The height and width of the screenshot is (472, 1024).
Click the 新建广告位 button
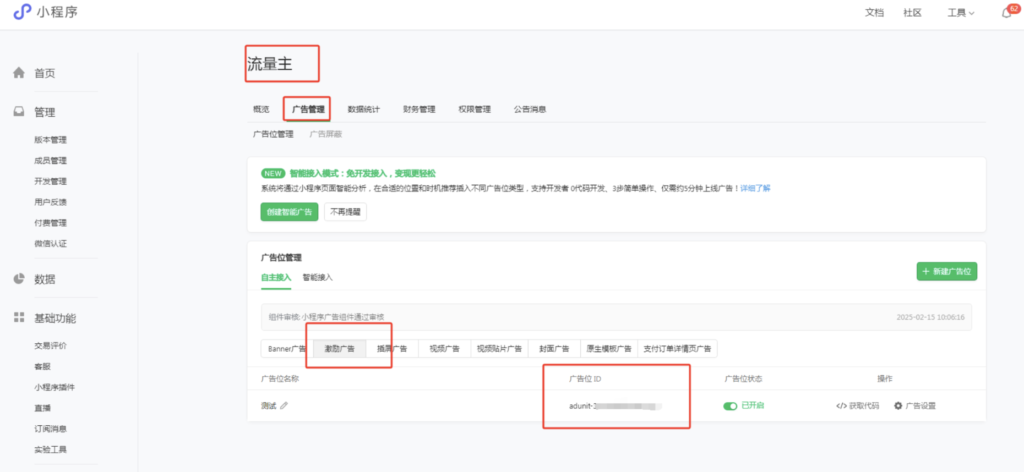(946, 271)
